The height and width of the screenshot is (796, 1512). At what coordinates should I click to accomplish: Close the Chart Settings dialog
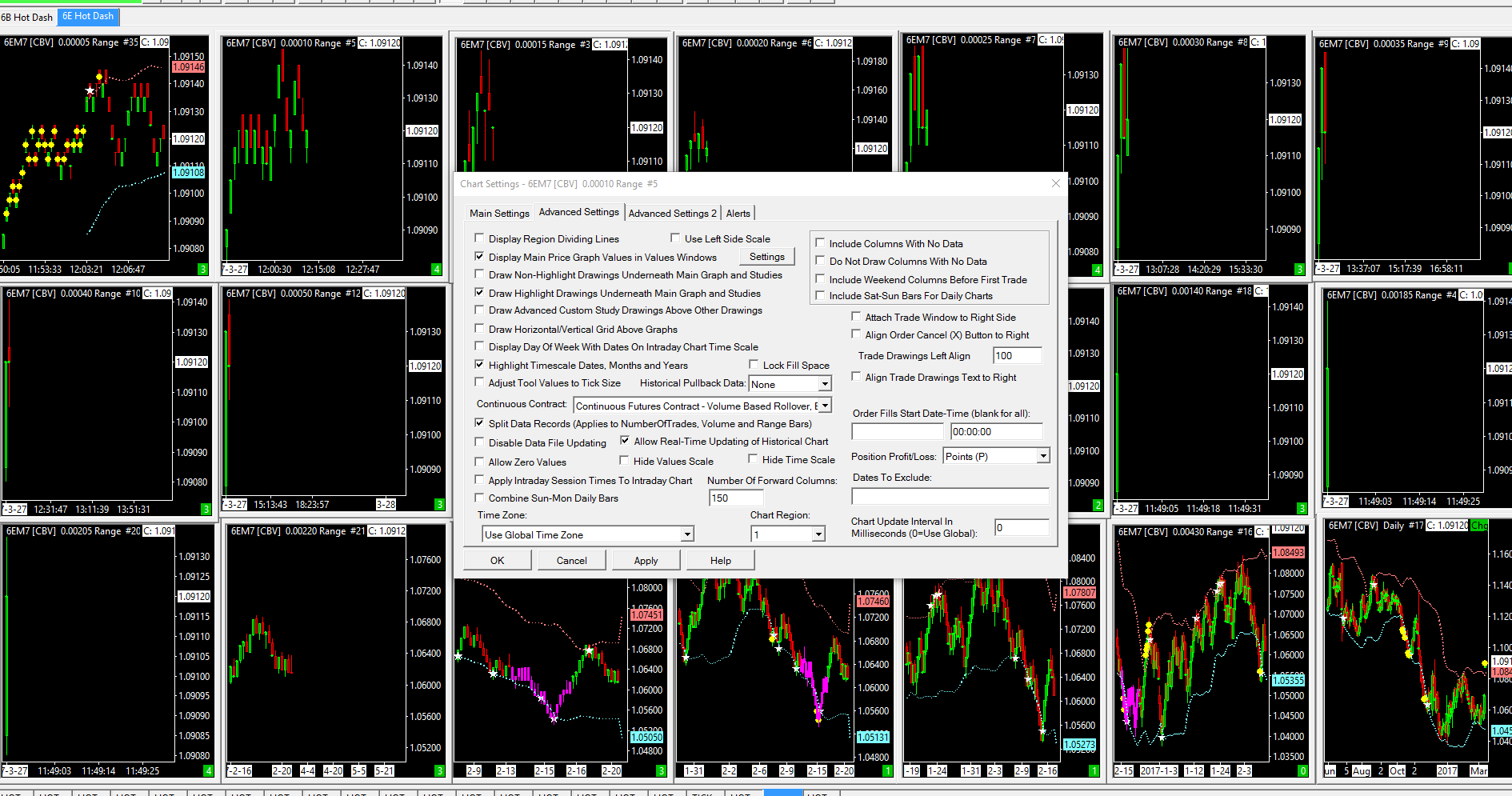[1055, 183]
